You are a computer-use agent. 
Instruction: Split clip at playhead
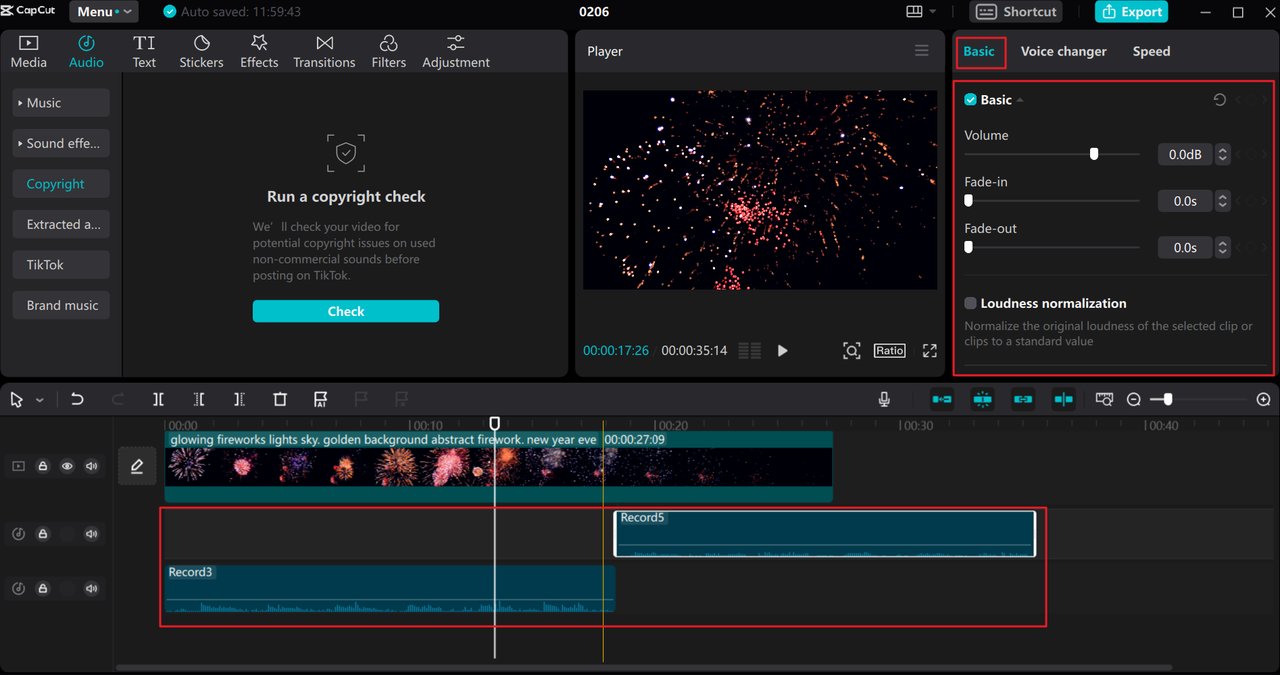pyautogui.click(x=158, y=399)
